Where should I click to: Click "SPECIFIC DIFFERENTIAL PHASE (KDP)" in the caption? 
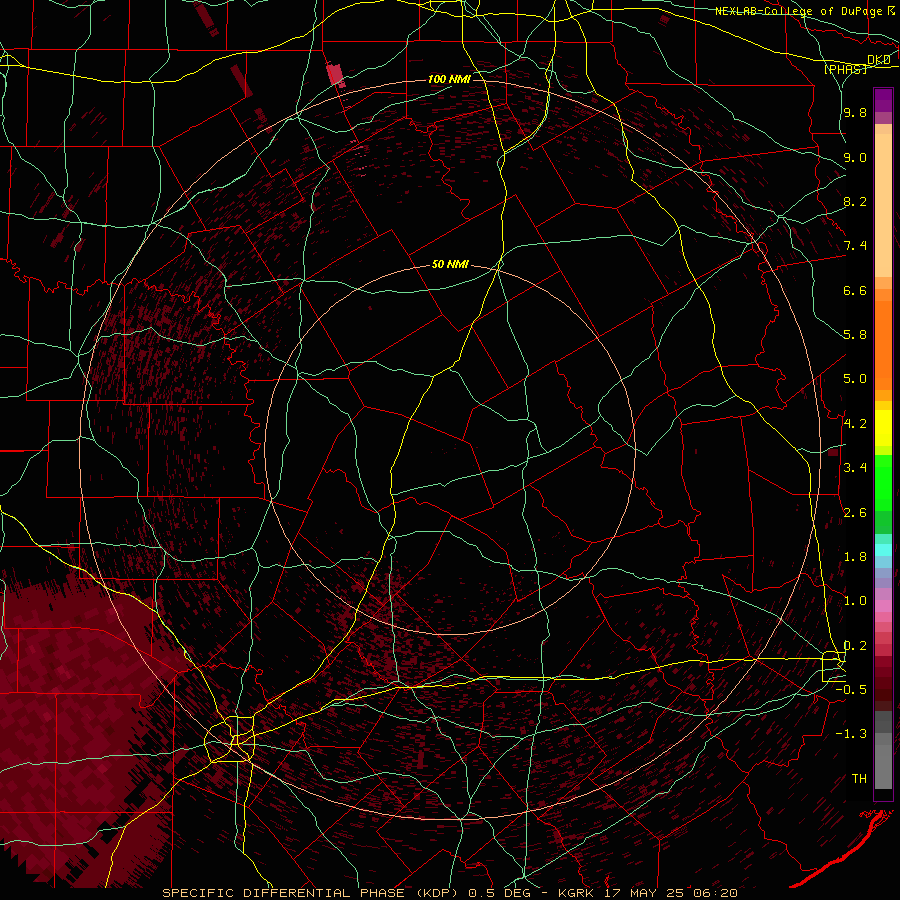coord(312,893)
